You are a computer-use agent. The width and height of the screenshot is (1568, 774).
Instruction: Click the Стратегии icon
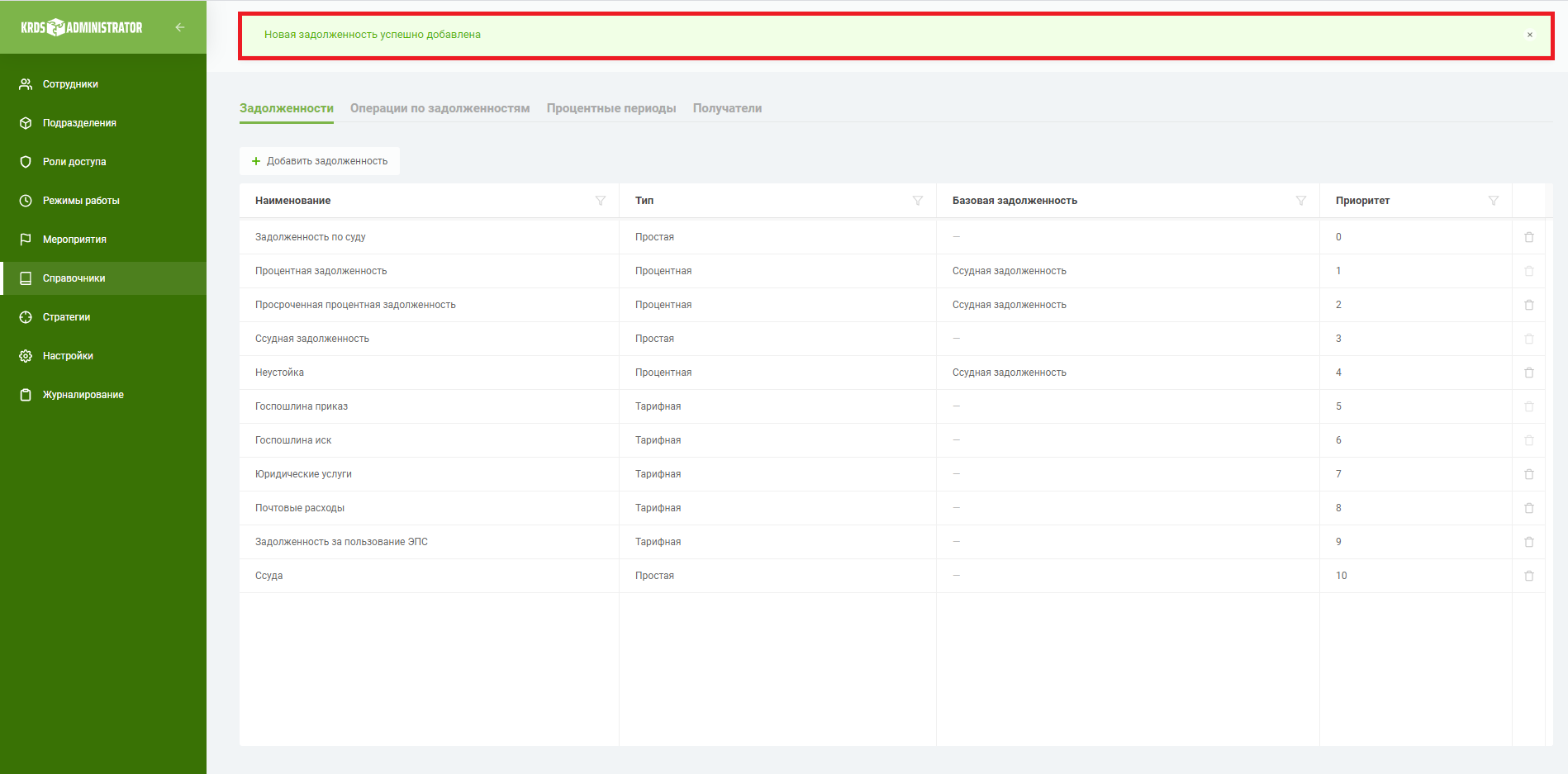pos(26,317)
